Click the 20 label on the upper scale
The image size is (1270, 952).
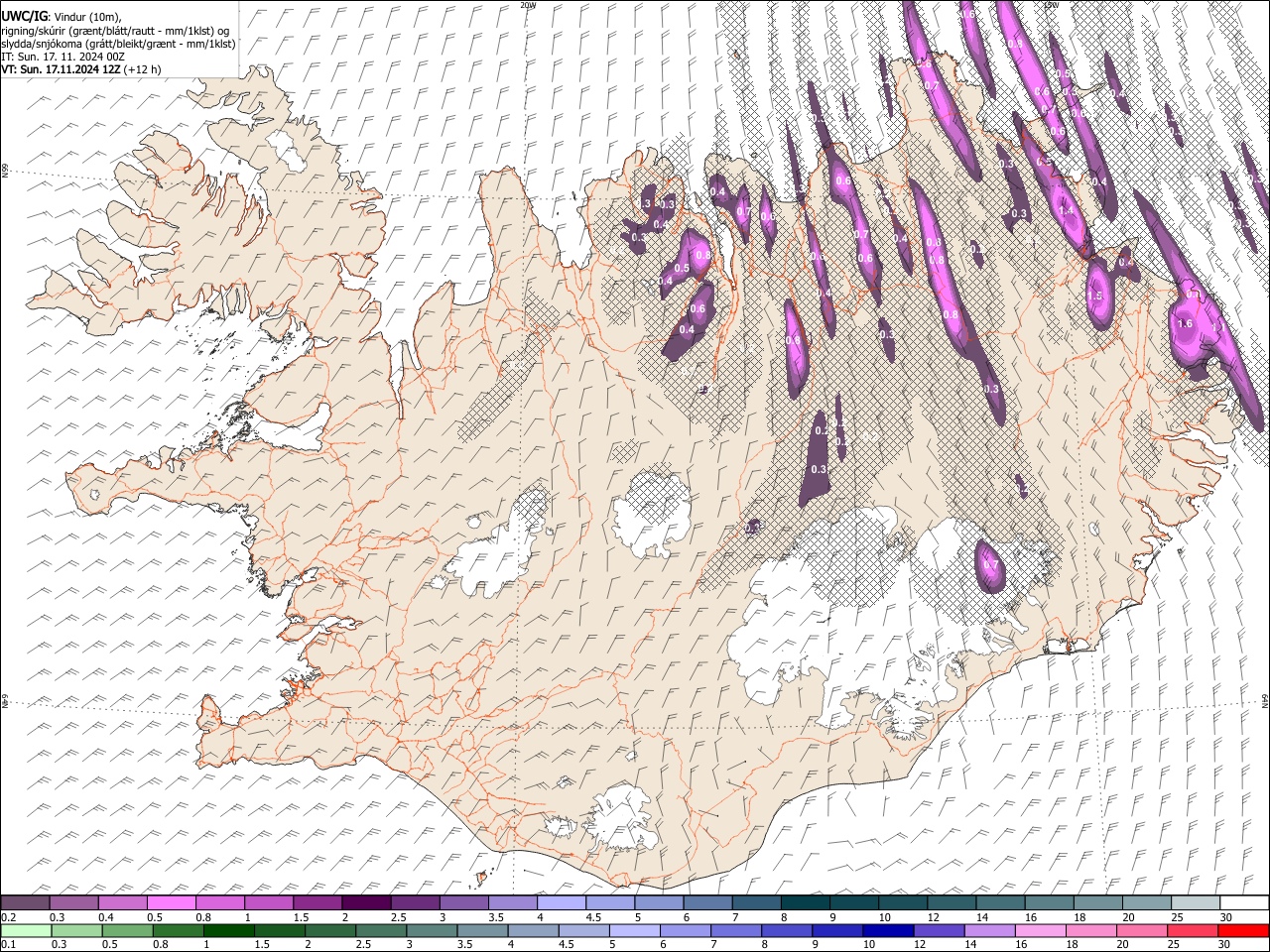click(1129, 917)
